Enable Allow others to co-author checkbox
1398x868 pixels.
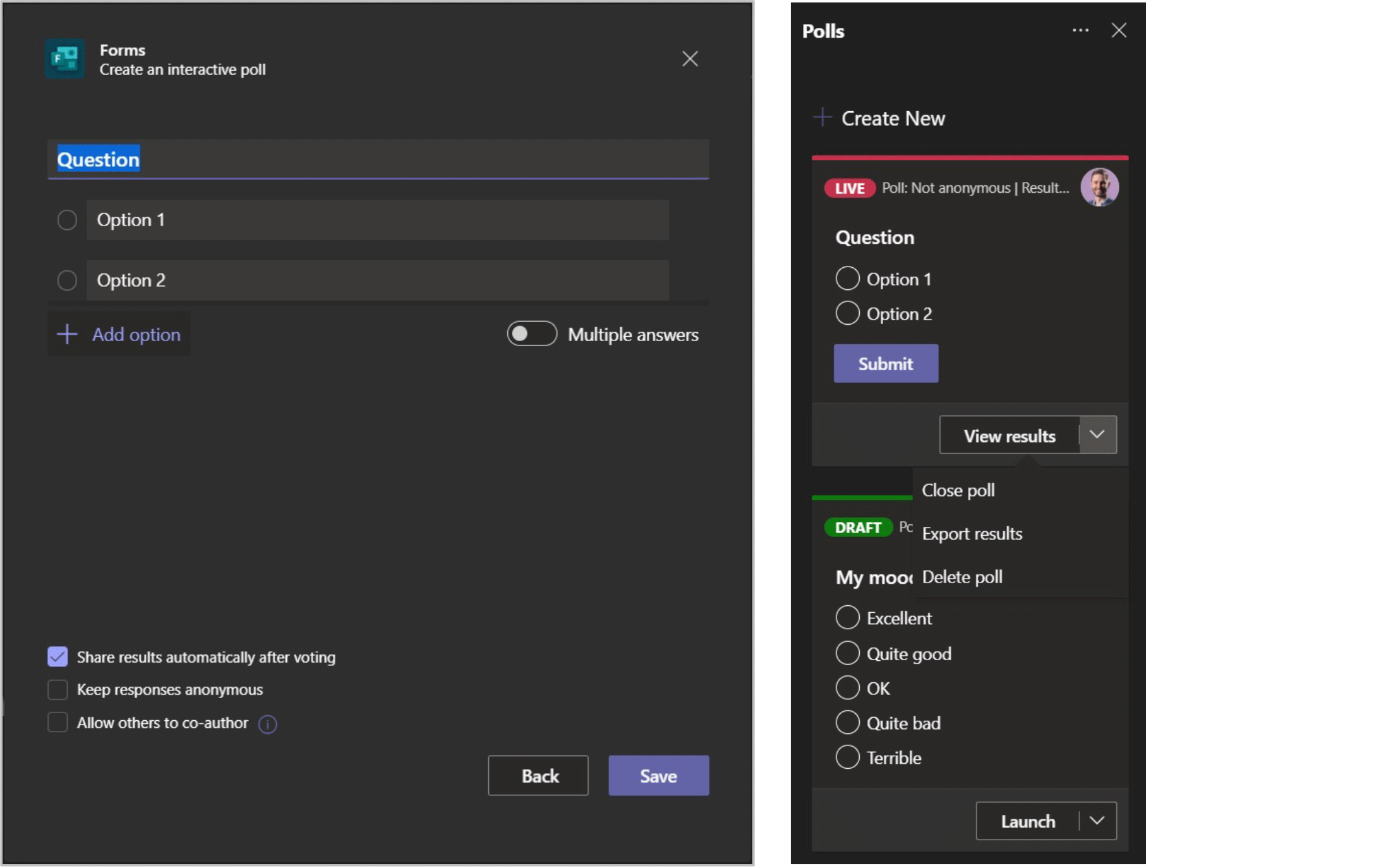(x=57, y=722)
